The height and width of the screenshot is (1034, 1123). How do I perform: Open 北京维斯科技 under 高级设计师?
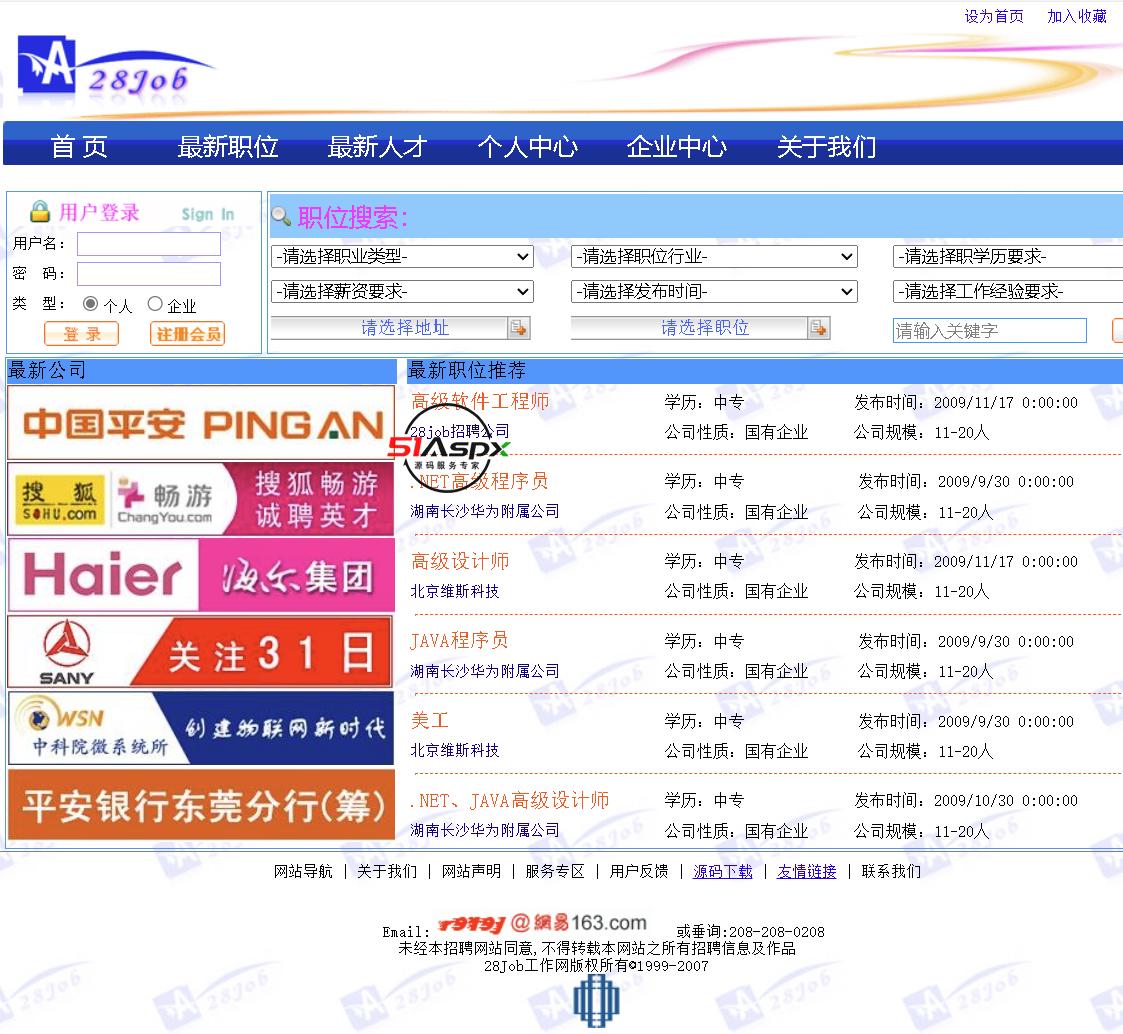click(x=455, y=591)
